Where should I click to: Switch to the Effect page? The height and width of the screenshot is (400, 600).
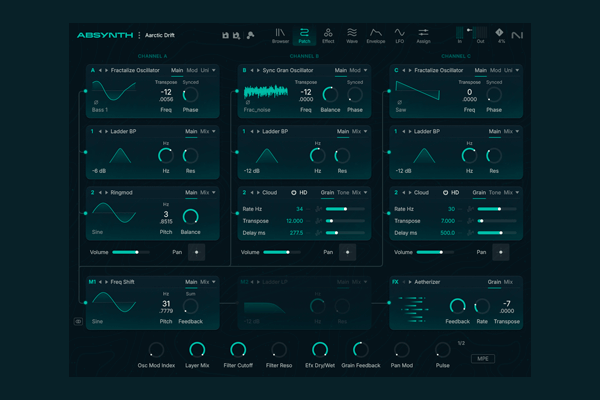coord(328,36)
